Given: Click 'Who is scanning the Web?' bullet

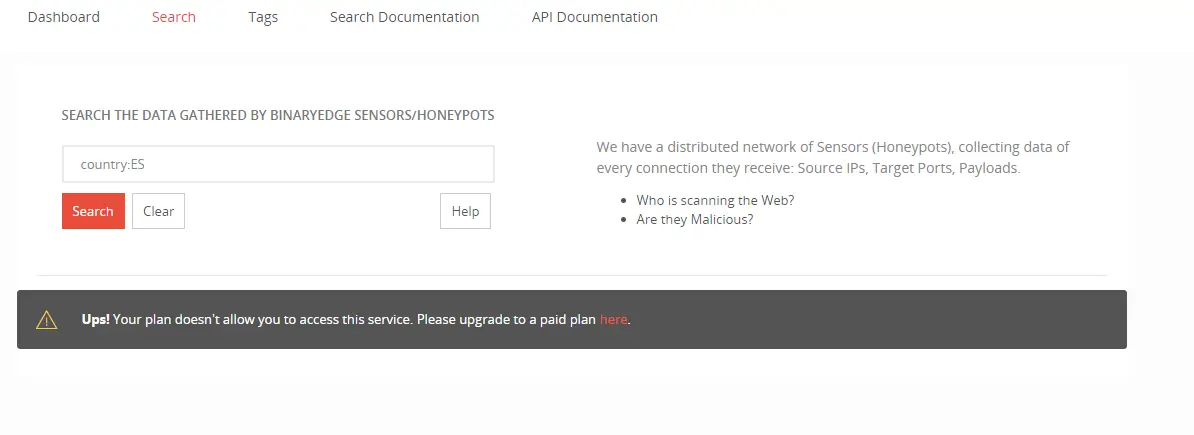Looking at the screenshot, I should pyautogui.click(x=715, y=200).
